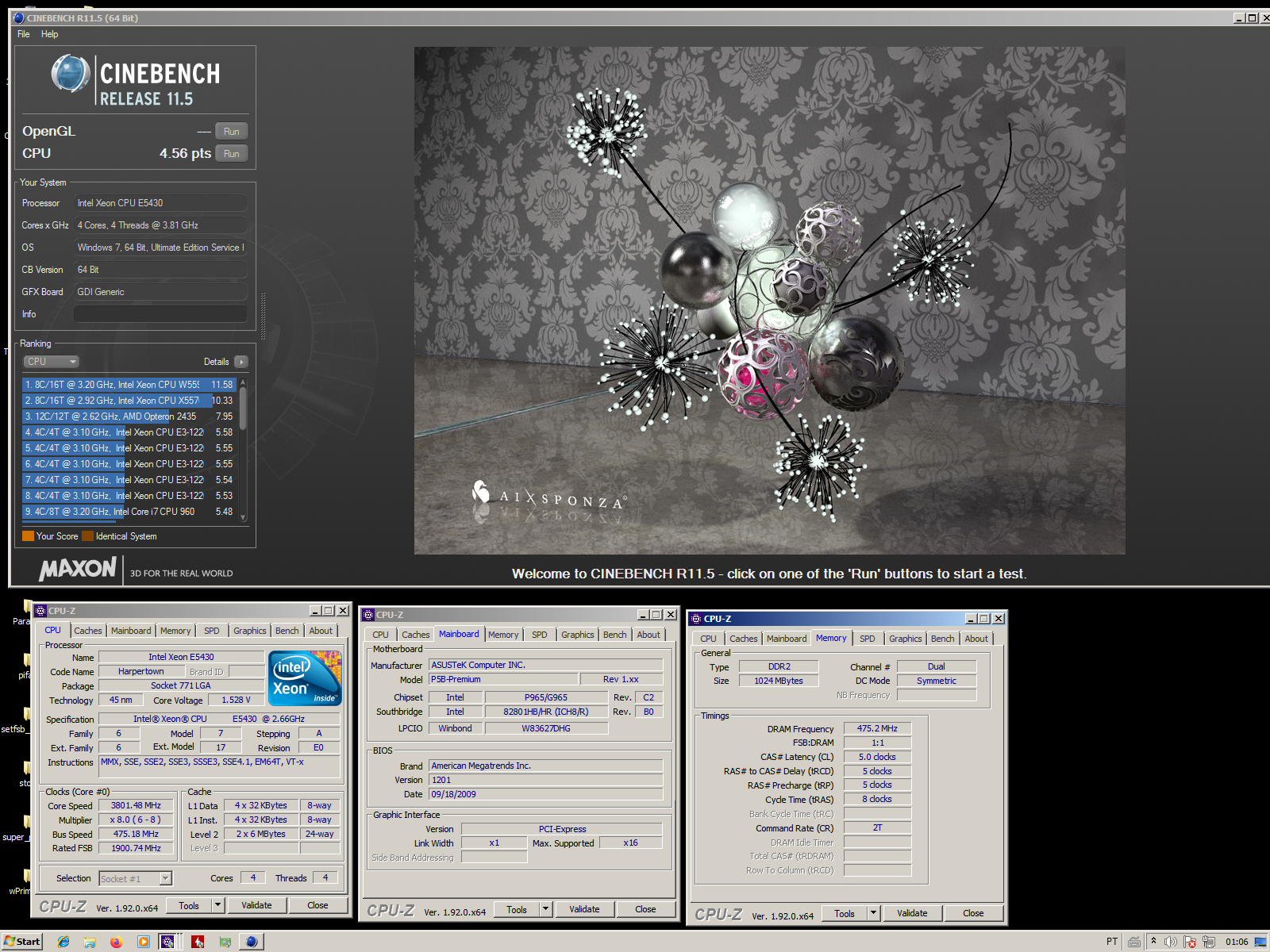Screen dimensions: 1270x952
Task: Click the P5B-Premium model value
Action: click(x=502, y=679)
